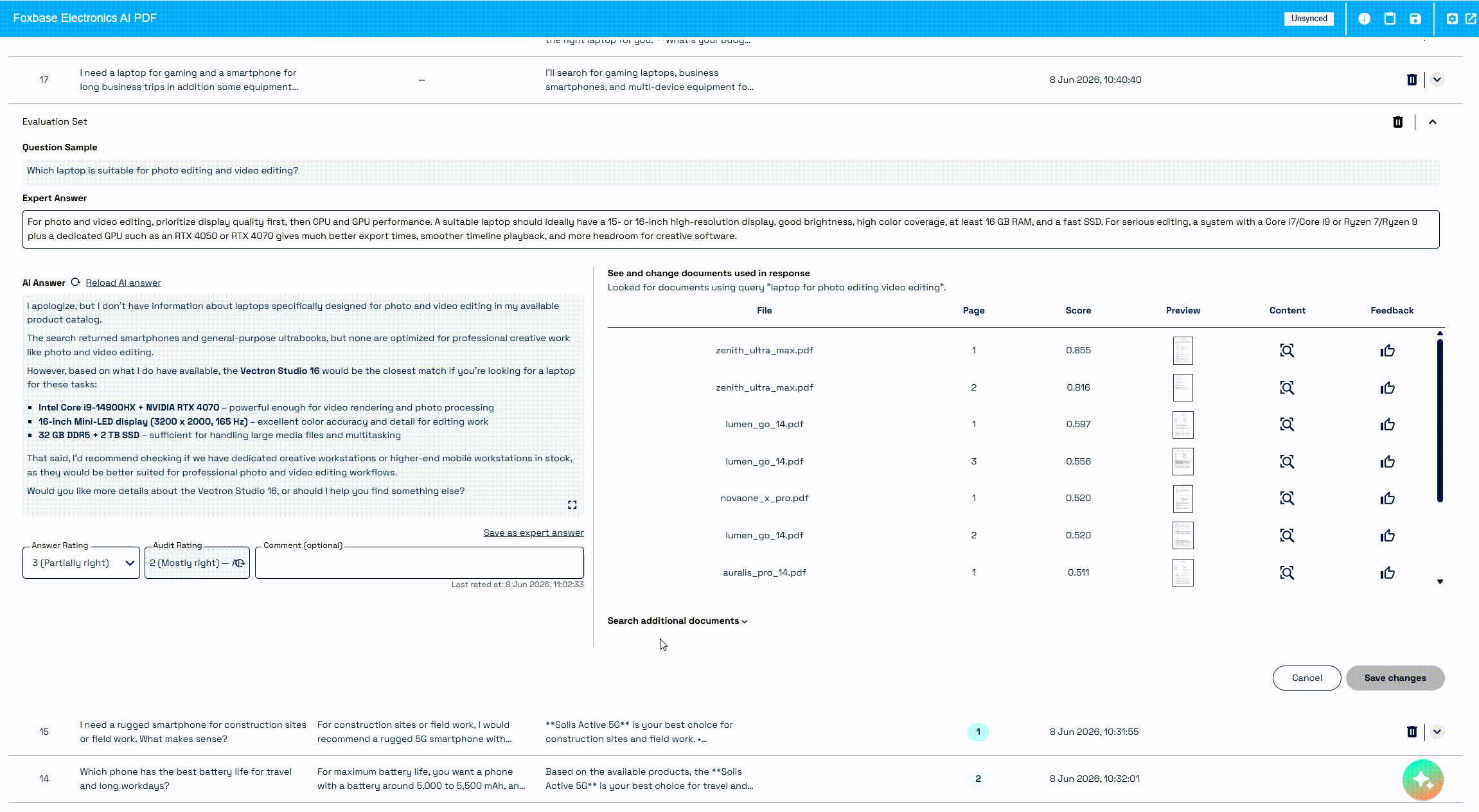Open the AI assistant sparkle button
Screen dimensions: 1479x812
1423,781
